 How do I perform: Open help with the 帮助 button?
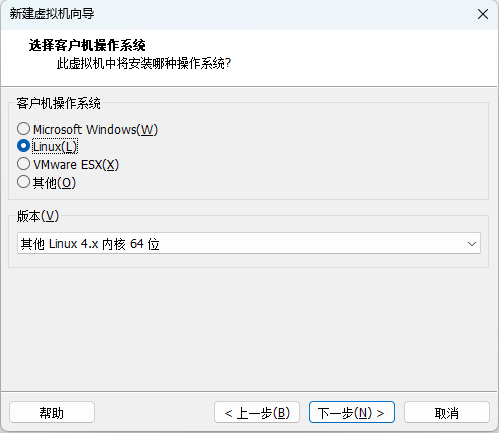[52, 413]
